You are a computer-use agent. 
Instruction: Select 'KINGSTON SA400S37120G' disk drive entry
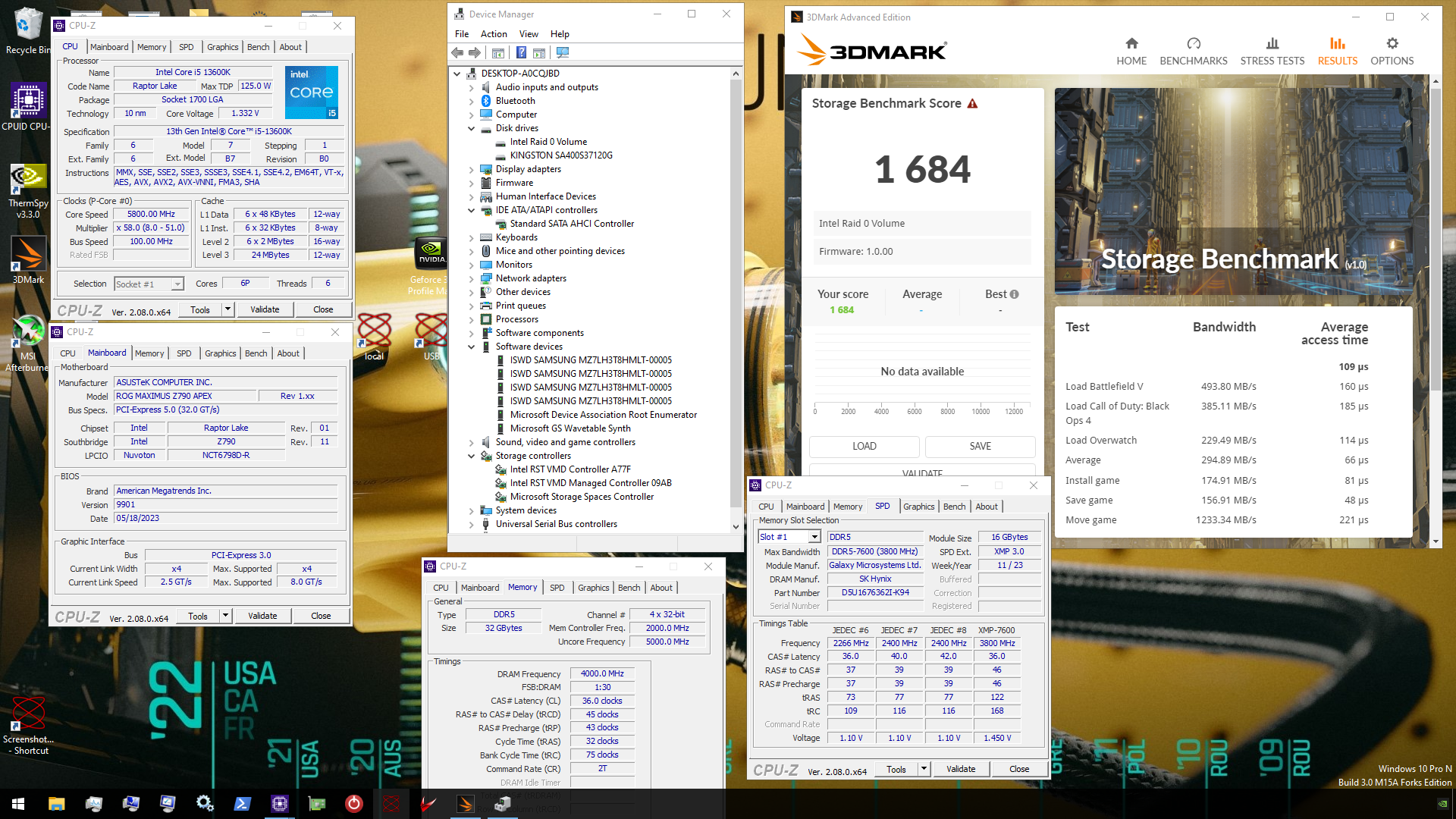coord(561,156)
